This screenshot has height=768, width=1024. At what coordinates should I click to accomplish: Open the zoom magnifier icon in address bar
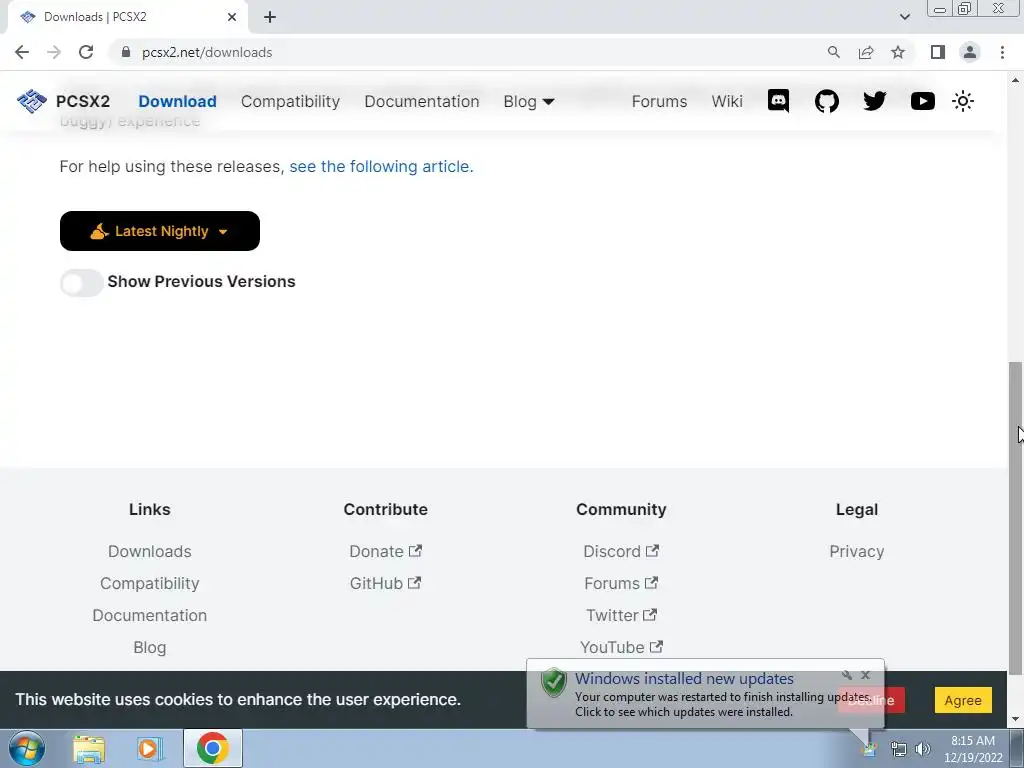(833, 52)
